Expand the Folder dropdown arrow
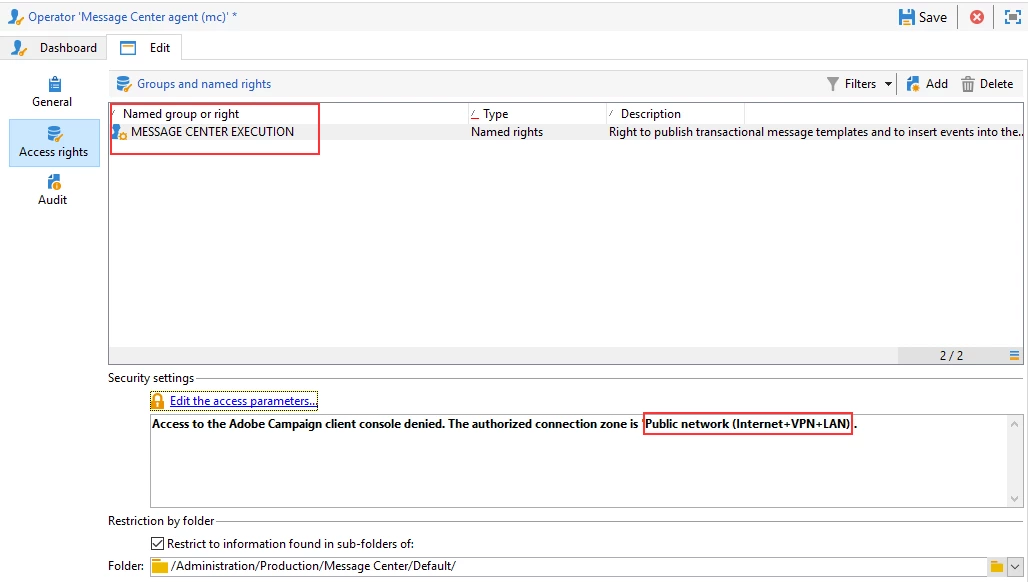1028x582 pixels. 1015,566
